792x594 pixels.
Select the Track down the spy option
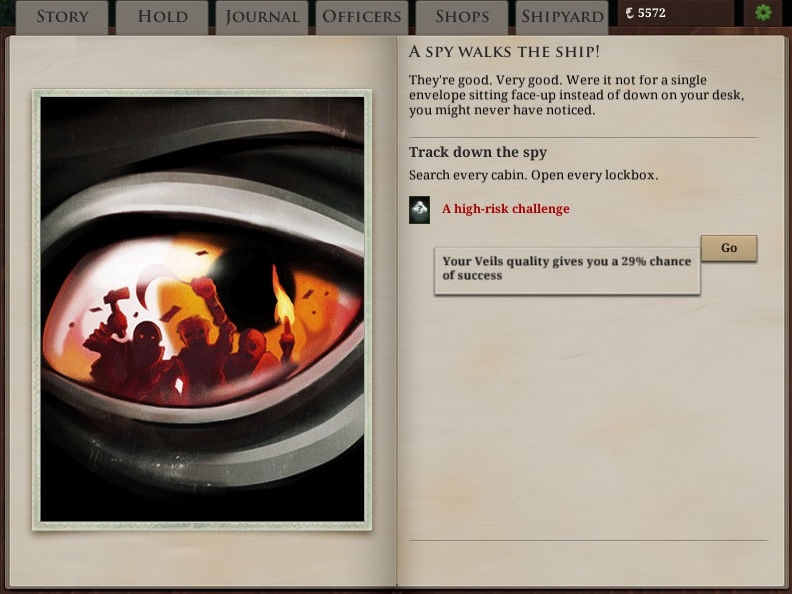click(478, 152)
